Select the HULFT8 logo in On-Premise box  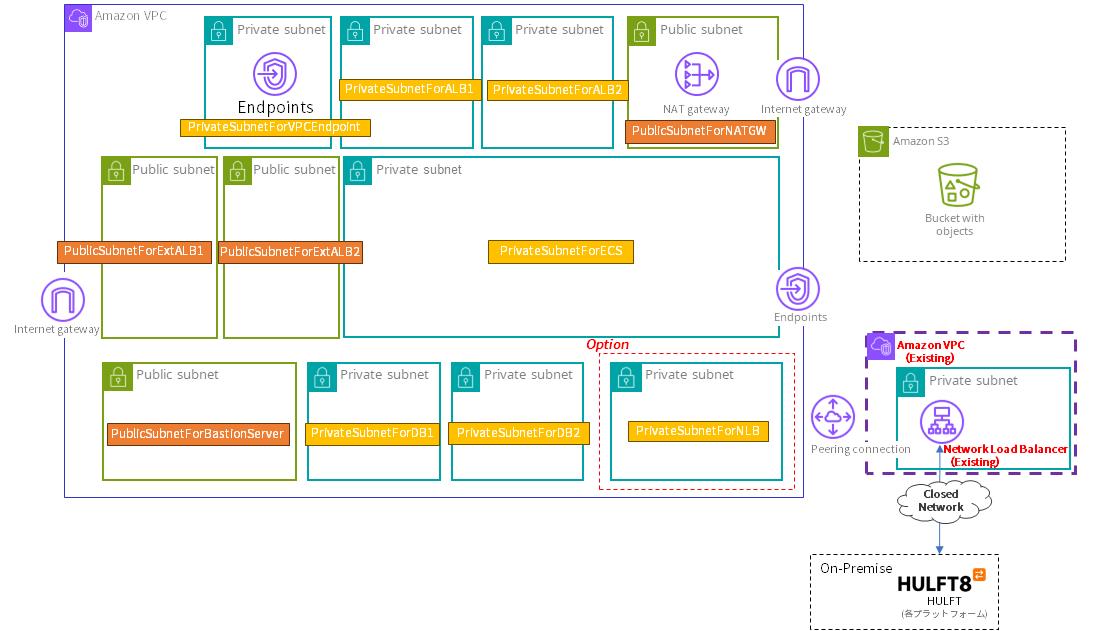pos(941,582)
